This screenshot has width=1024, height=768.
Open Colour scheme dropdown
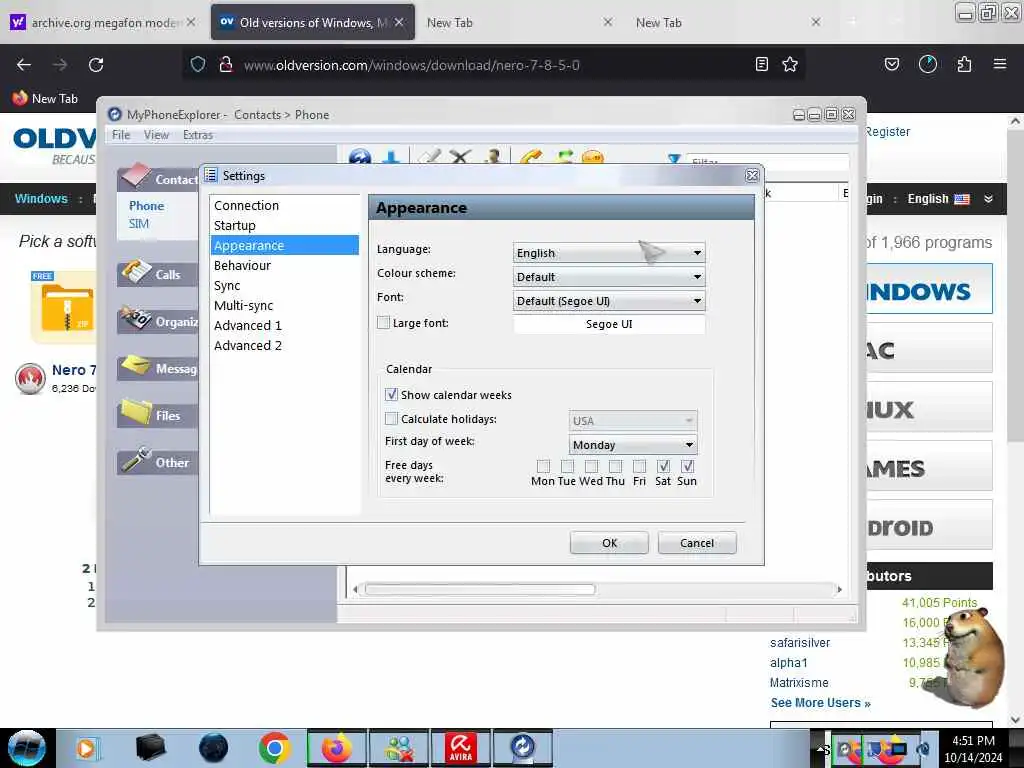click(609, 277)
